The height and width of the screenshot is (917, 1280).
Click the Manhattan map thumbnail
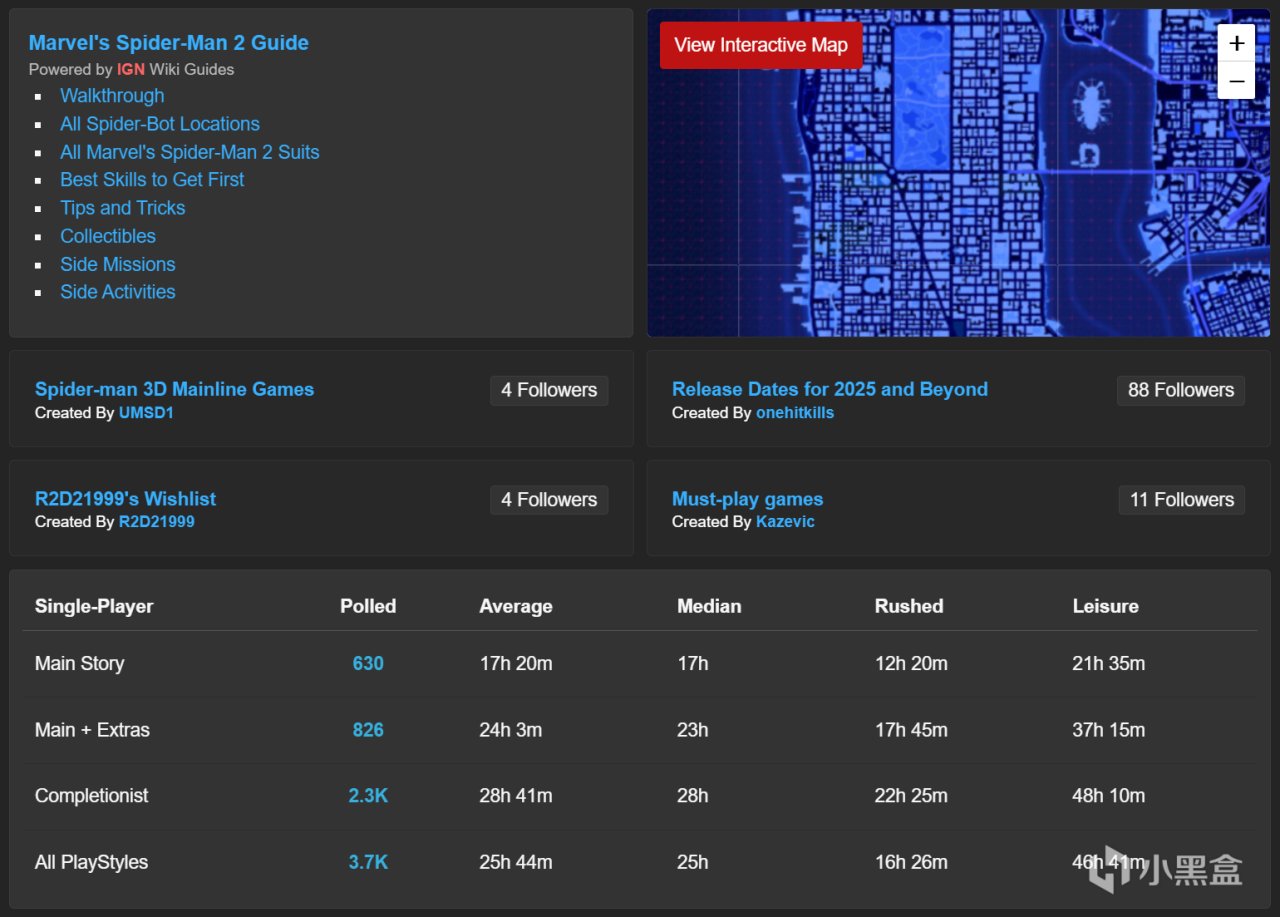958,173
